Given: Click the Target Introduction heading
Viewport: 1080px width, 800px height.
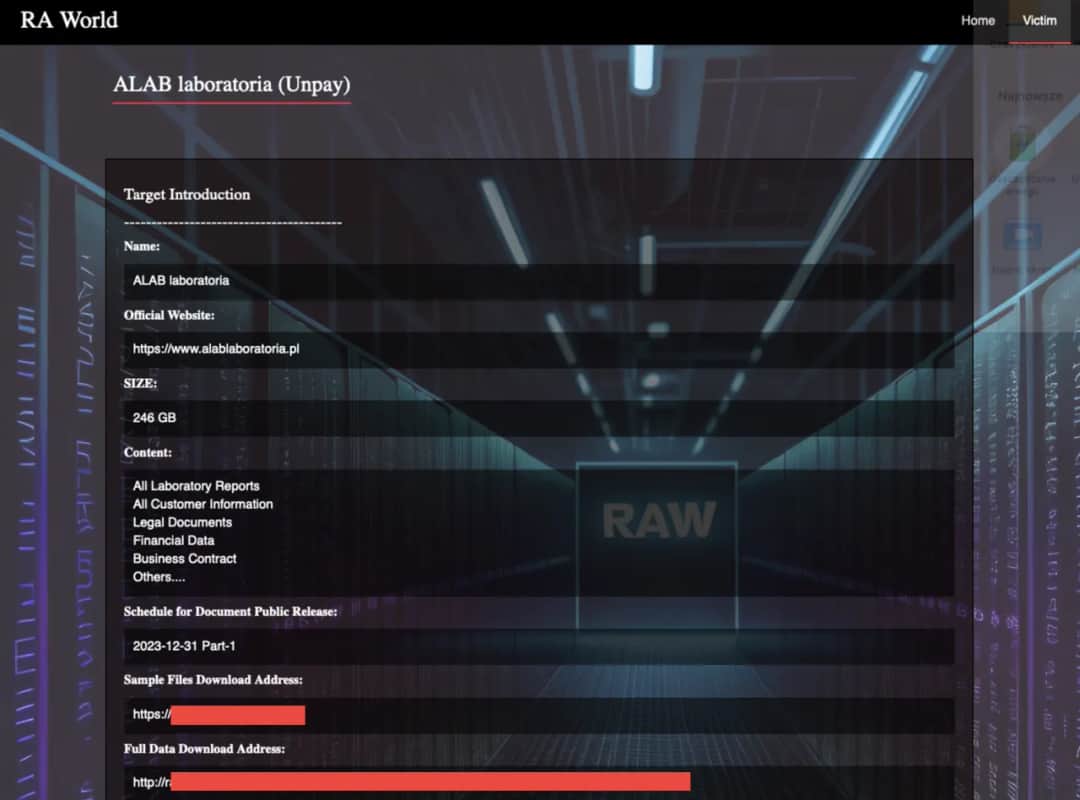Looking at the screenshot, I should pyautogui.click(x=187, y=195).
